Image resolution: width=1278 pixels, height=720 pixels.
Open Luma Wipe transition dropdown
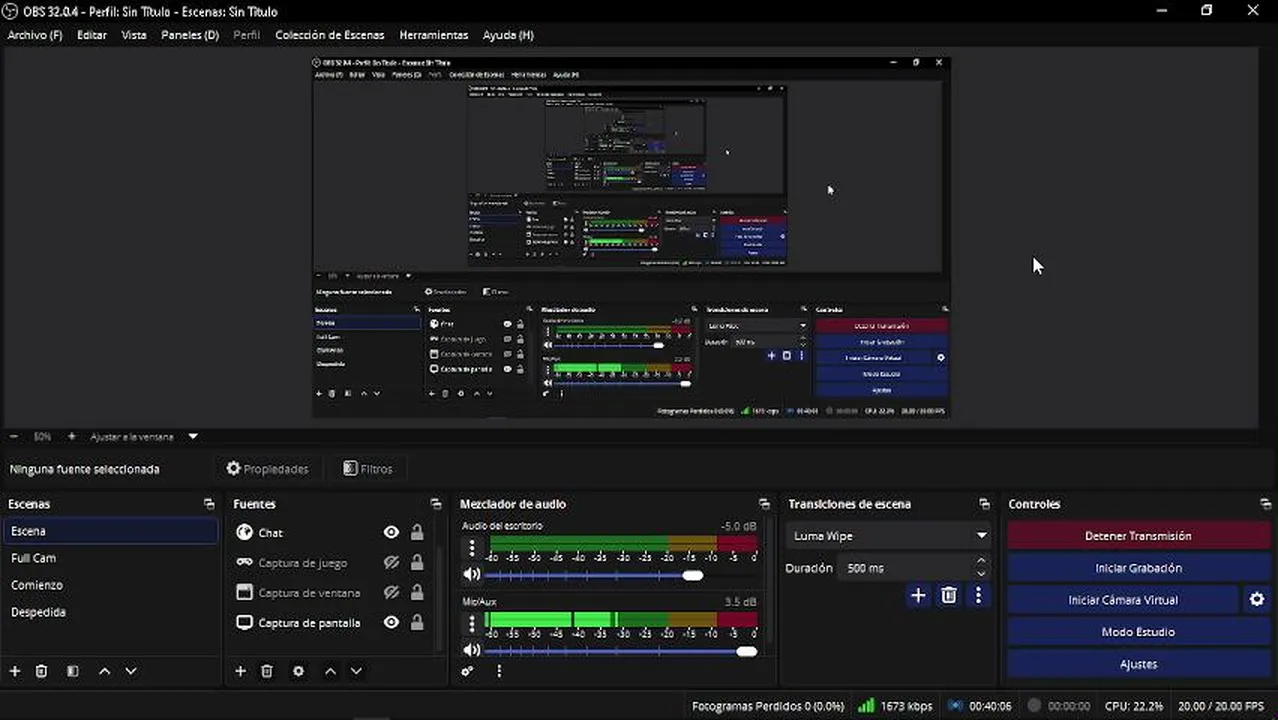click(888, 536)
